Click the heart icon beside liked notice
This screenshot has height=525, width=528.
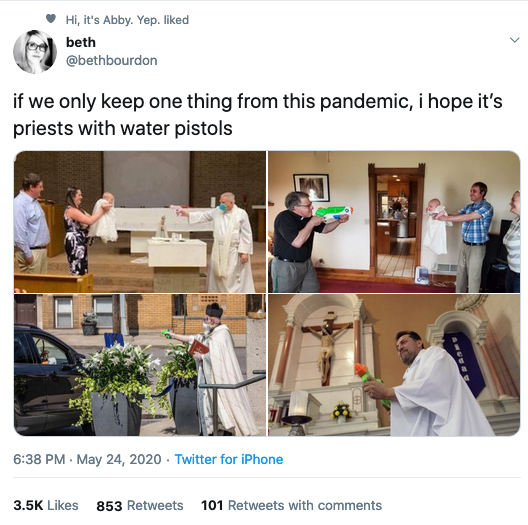pos(51,19)
